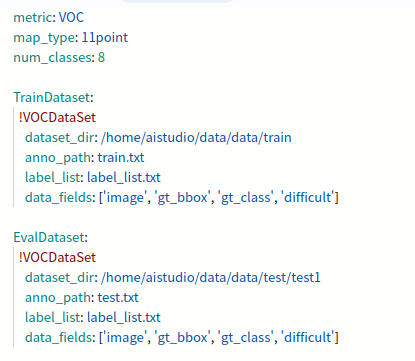Click the 11point map_type value
Screen dimensions: 415x361
coord(105,38)
